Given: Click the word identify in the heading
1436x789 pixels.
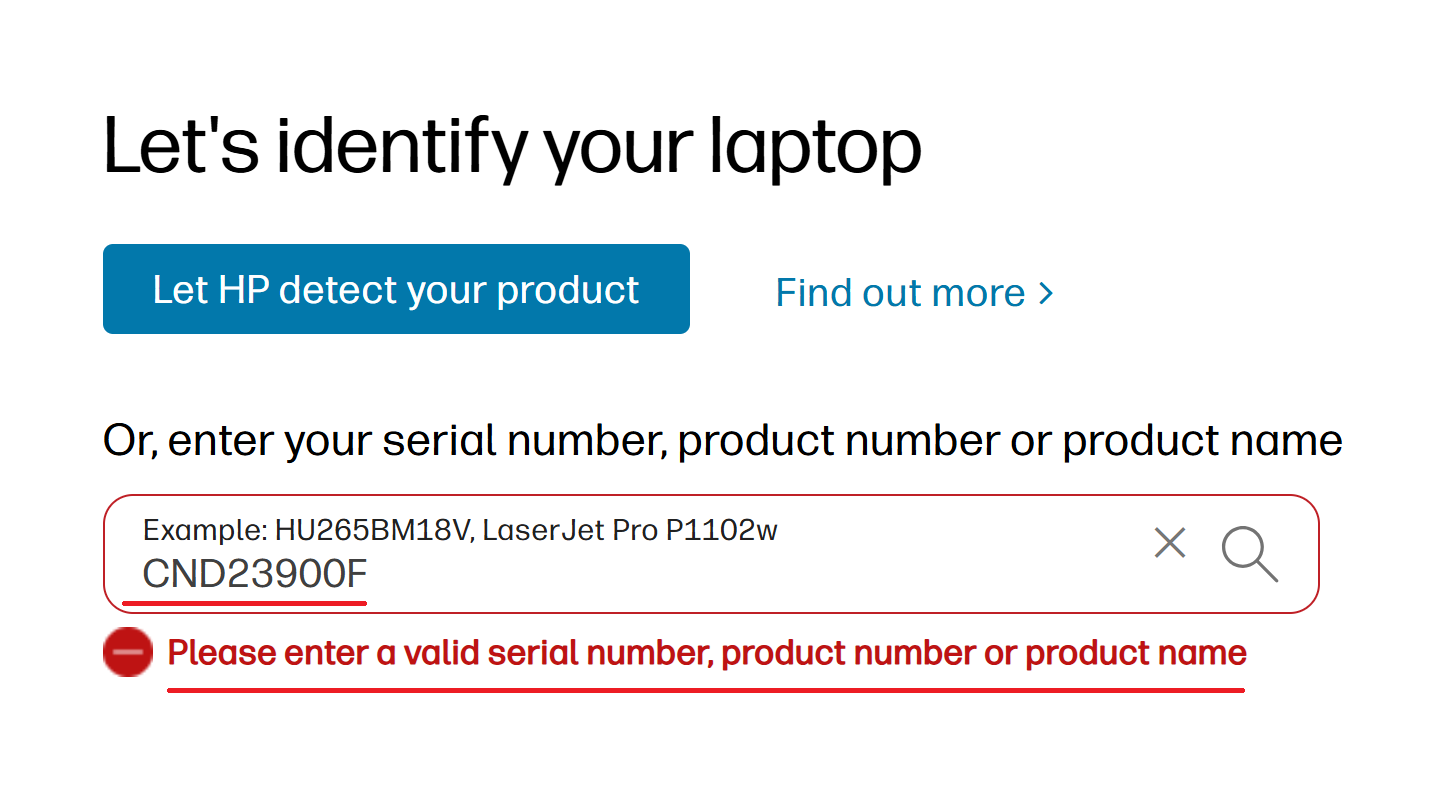Looking at the screenshot, I should 400,147.
